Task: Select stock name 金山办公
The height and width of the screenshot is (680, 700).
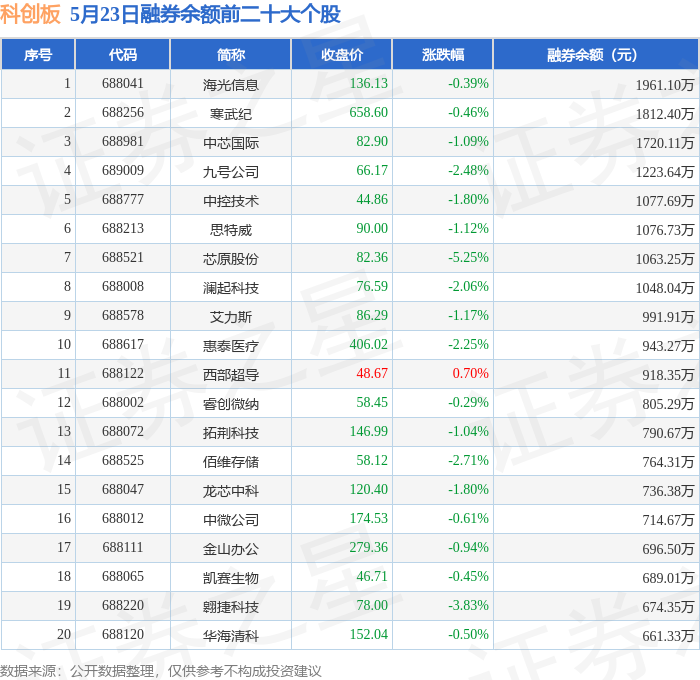Action: (231, 549)
